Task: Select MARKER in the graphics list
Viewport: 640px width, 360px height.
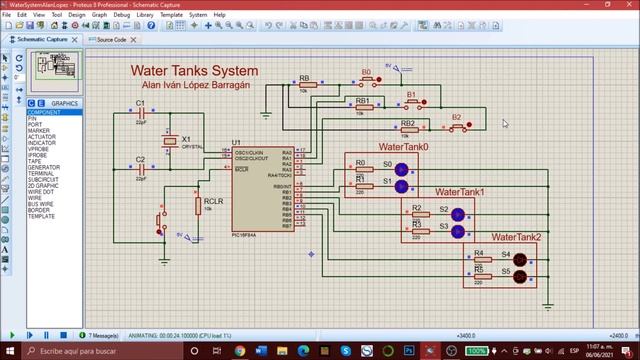Action: pyautogui.click(x=39, y=131)
